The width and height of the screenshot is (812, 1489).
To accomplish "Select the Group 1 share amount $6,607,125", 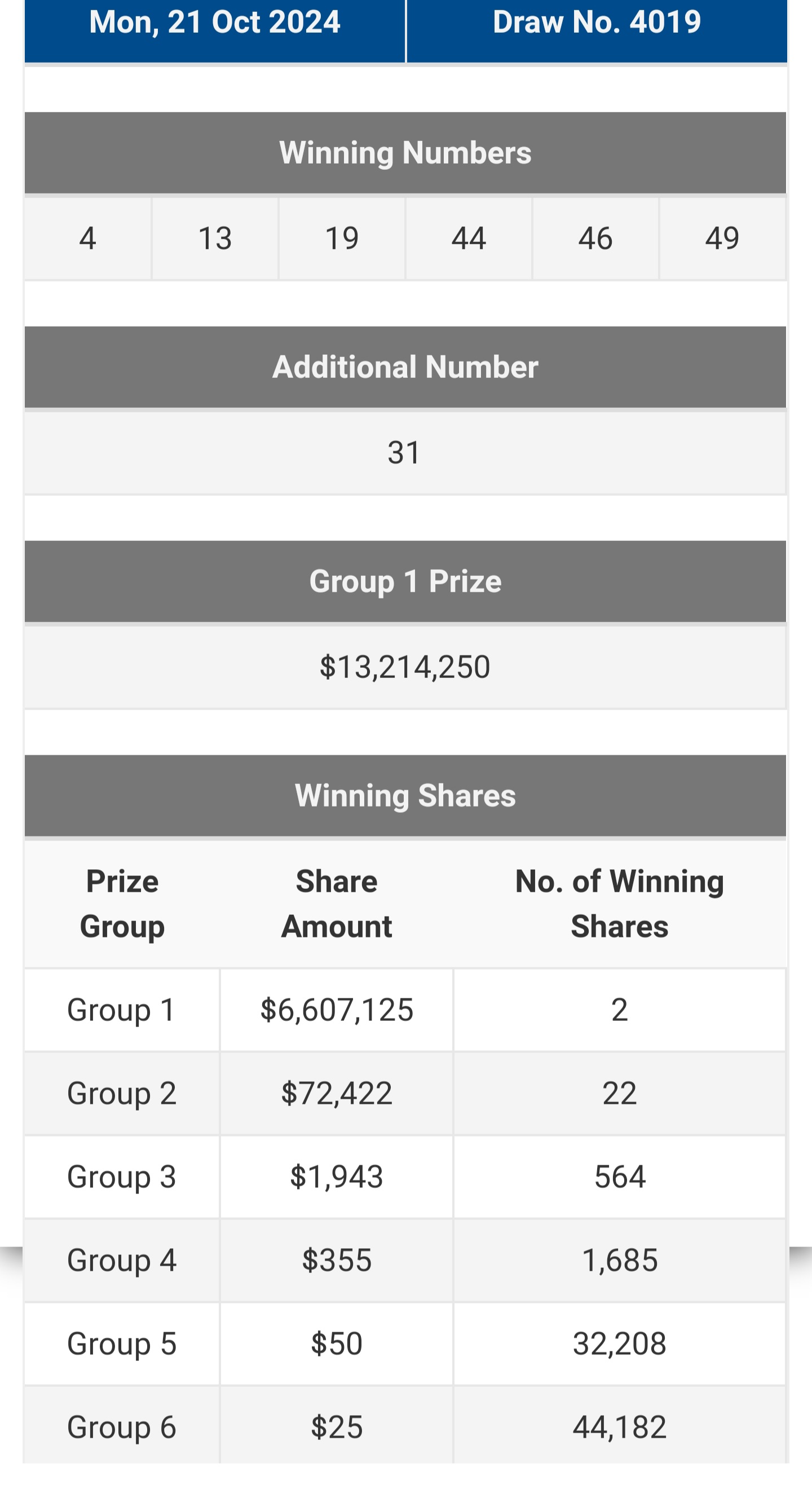I will click(x=336, y=1010).
